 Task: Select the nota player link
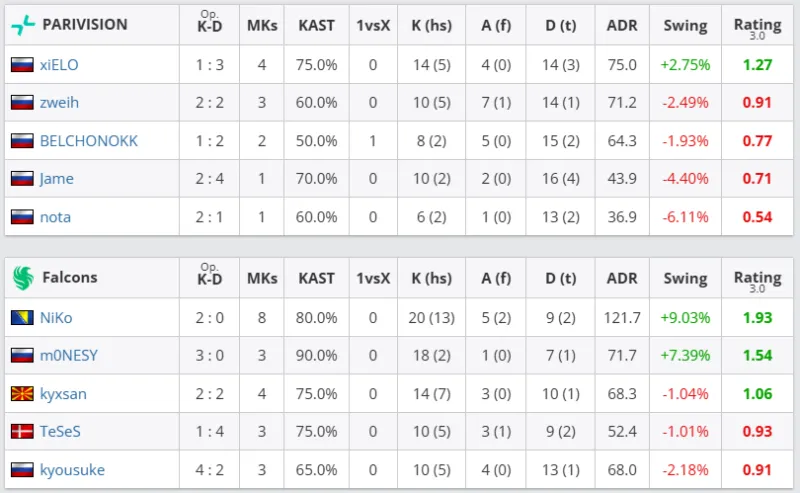pos(55,217)
